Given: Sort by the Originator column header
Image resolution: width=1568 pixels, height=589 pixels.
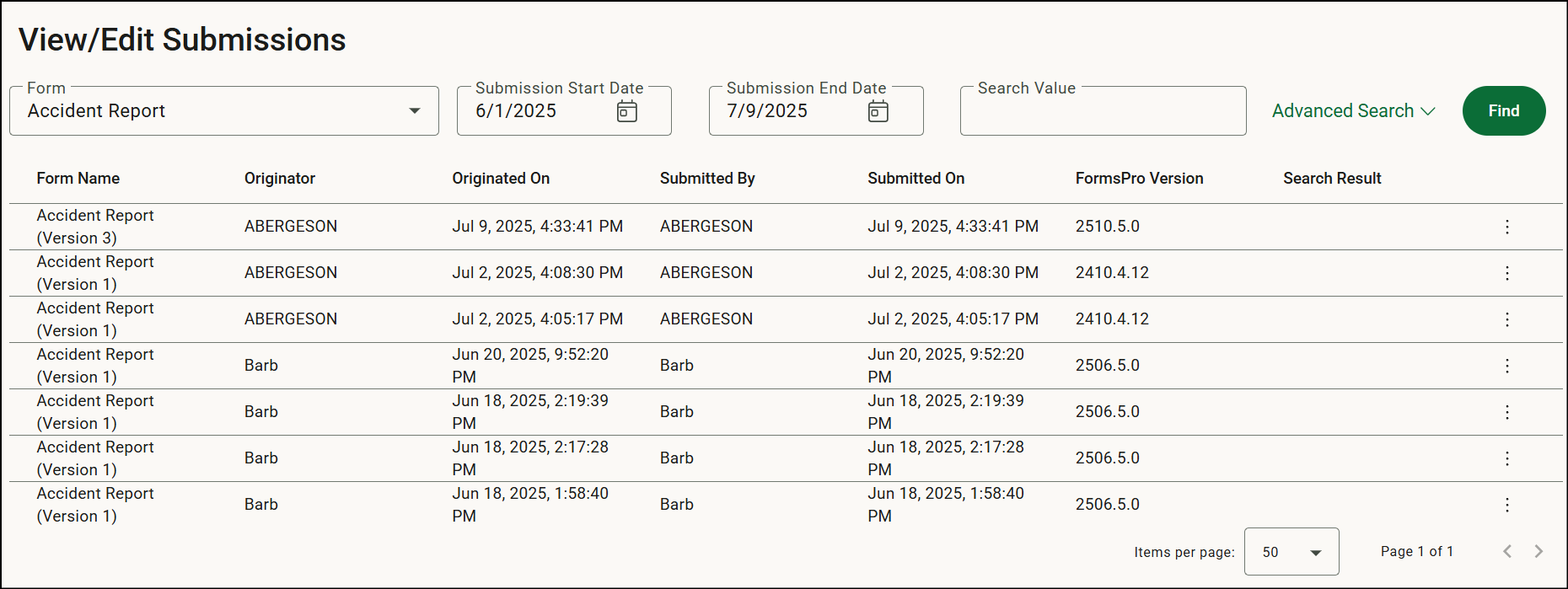Looking at the screenshot, I should pyautogui.click(x=280, y=179).
